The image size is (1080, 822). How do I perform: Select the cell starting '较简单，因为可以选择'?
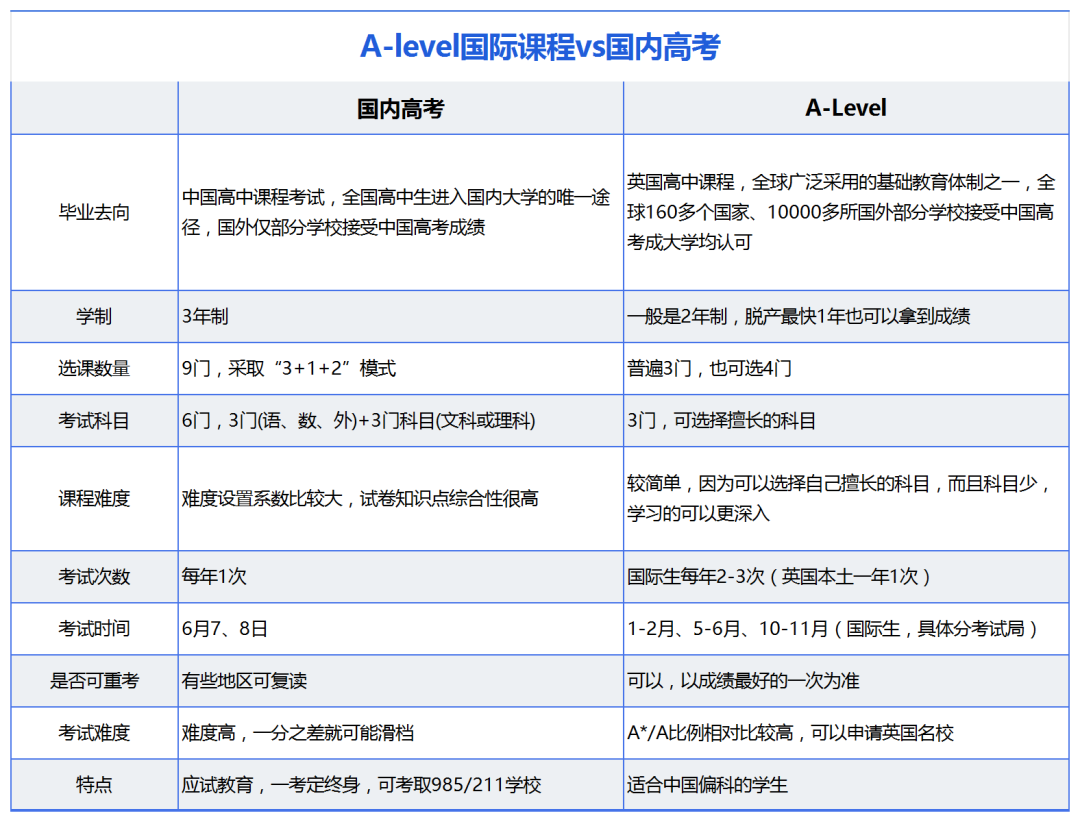click(x=846, y=498)
